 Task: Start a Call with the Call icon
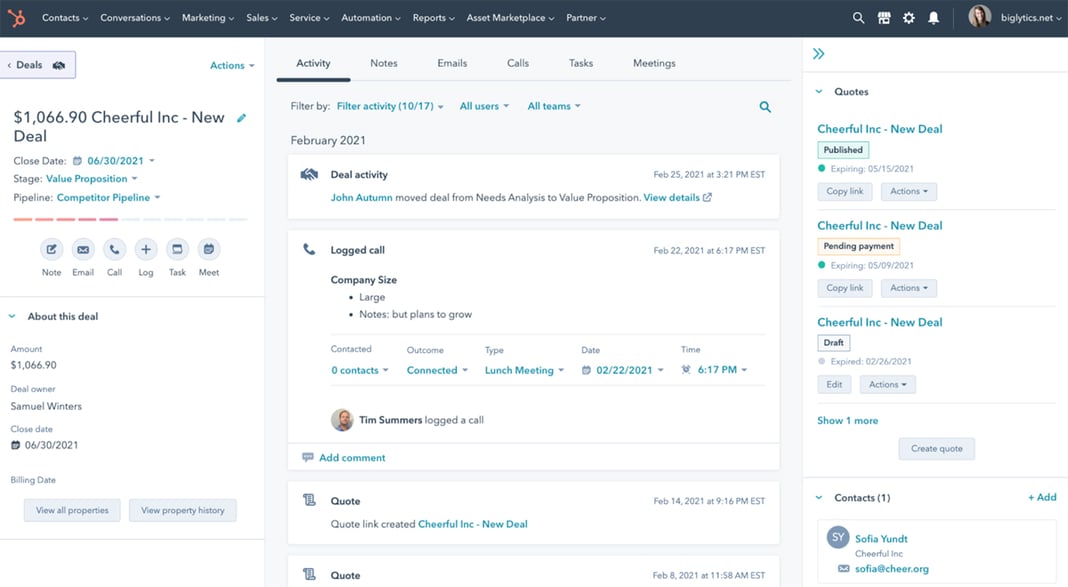114,249
